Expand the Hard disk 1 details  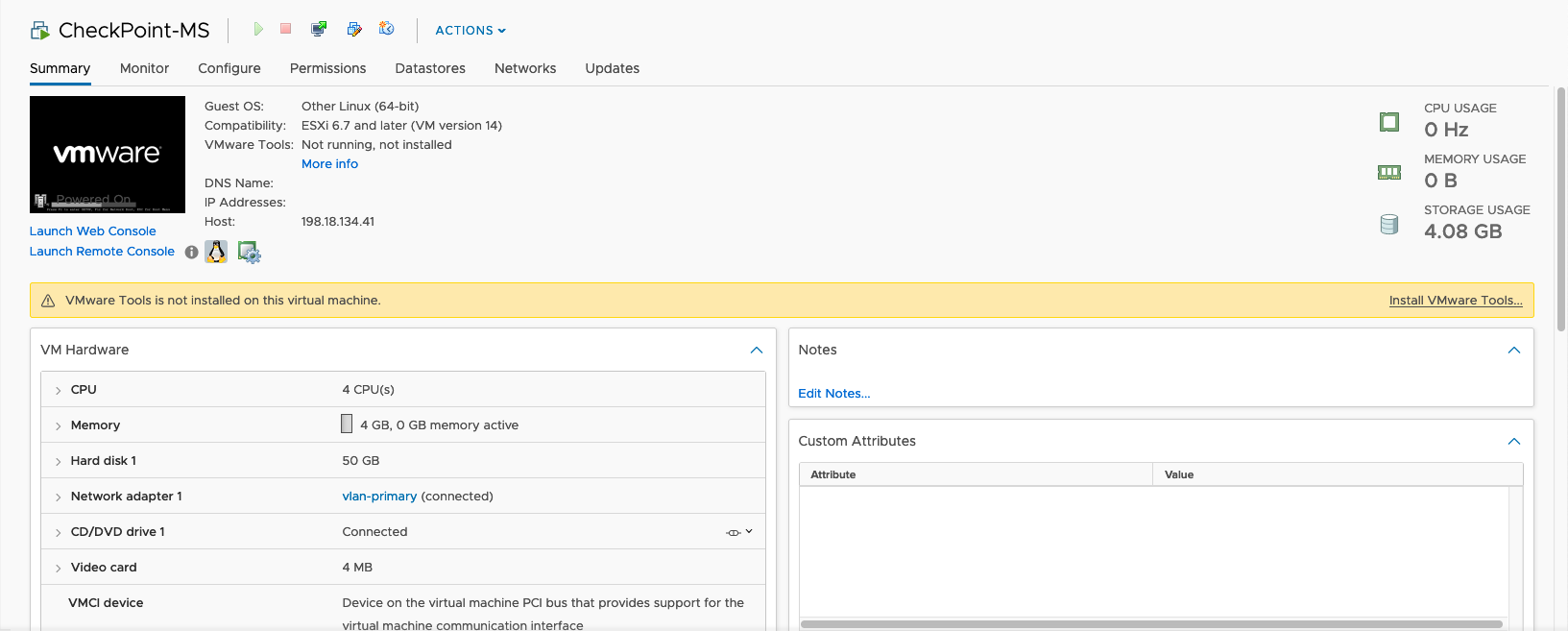[x=59, y=462]
